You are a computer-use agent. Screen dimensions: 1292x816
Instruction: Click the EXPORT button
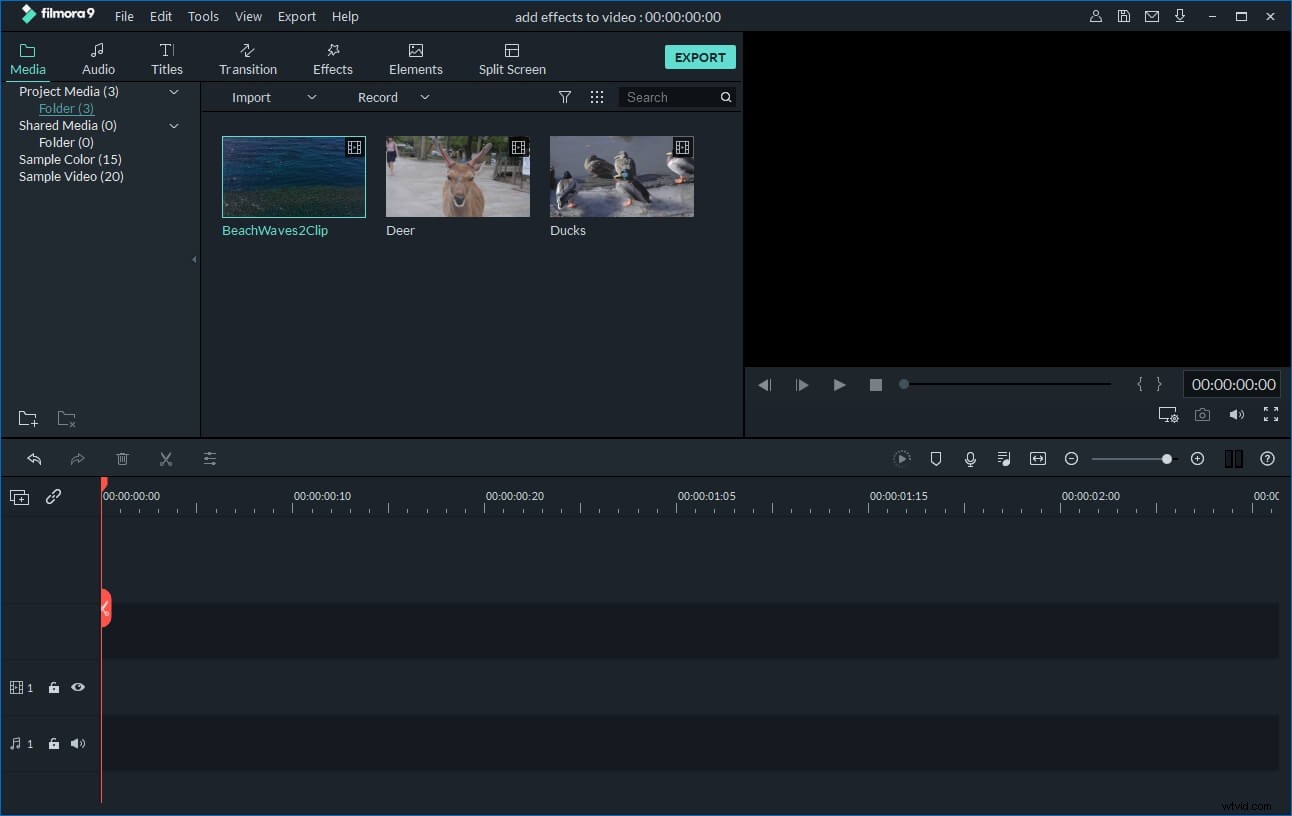pyautogui.click(x=699, y=57)
